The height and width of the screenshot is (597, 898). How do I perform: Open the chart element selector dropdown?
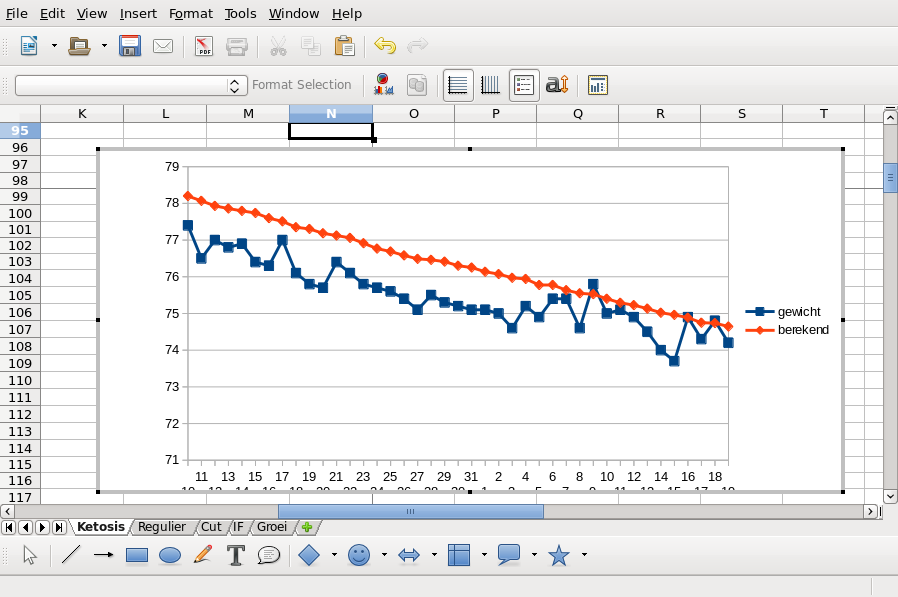point(236,86)
